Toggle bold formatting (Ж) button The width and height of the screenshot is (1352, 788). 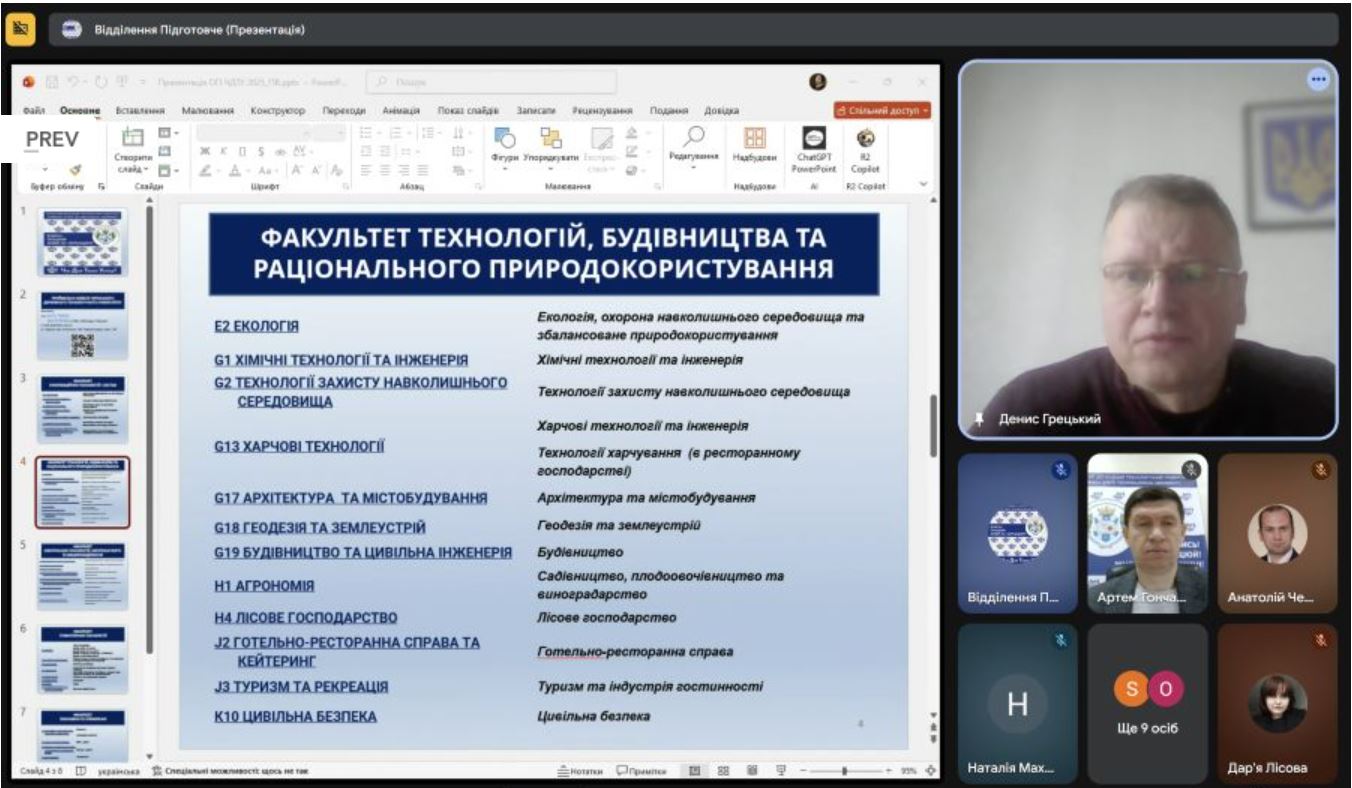click(204, 151)
